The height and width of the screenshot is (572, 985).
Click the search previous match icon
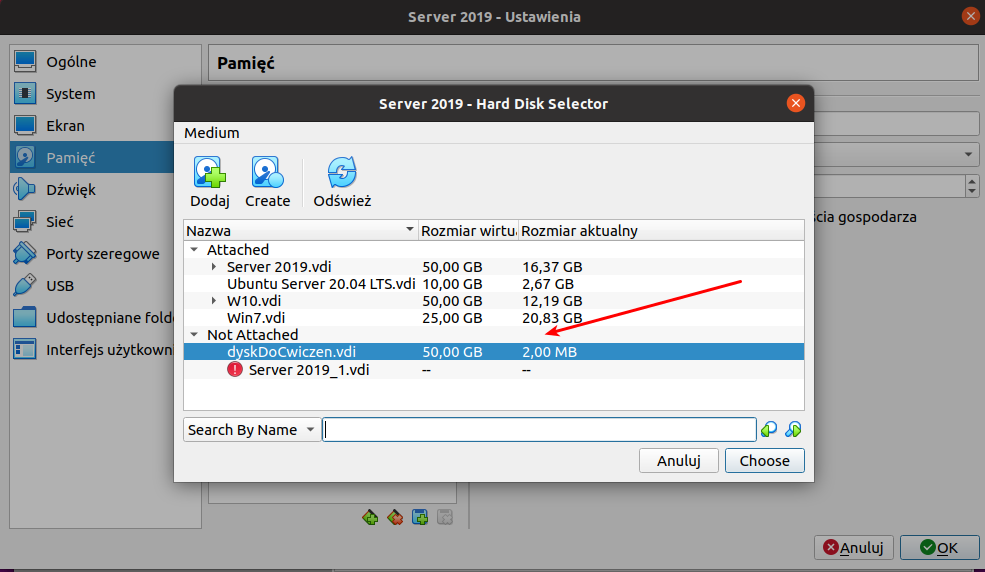[769, 429]
